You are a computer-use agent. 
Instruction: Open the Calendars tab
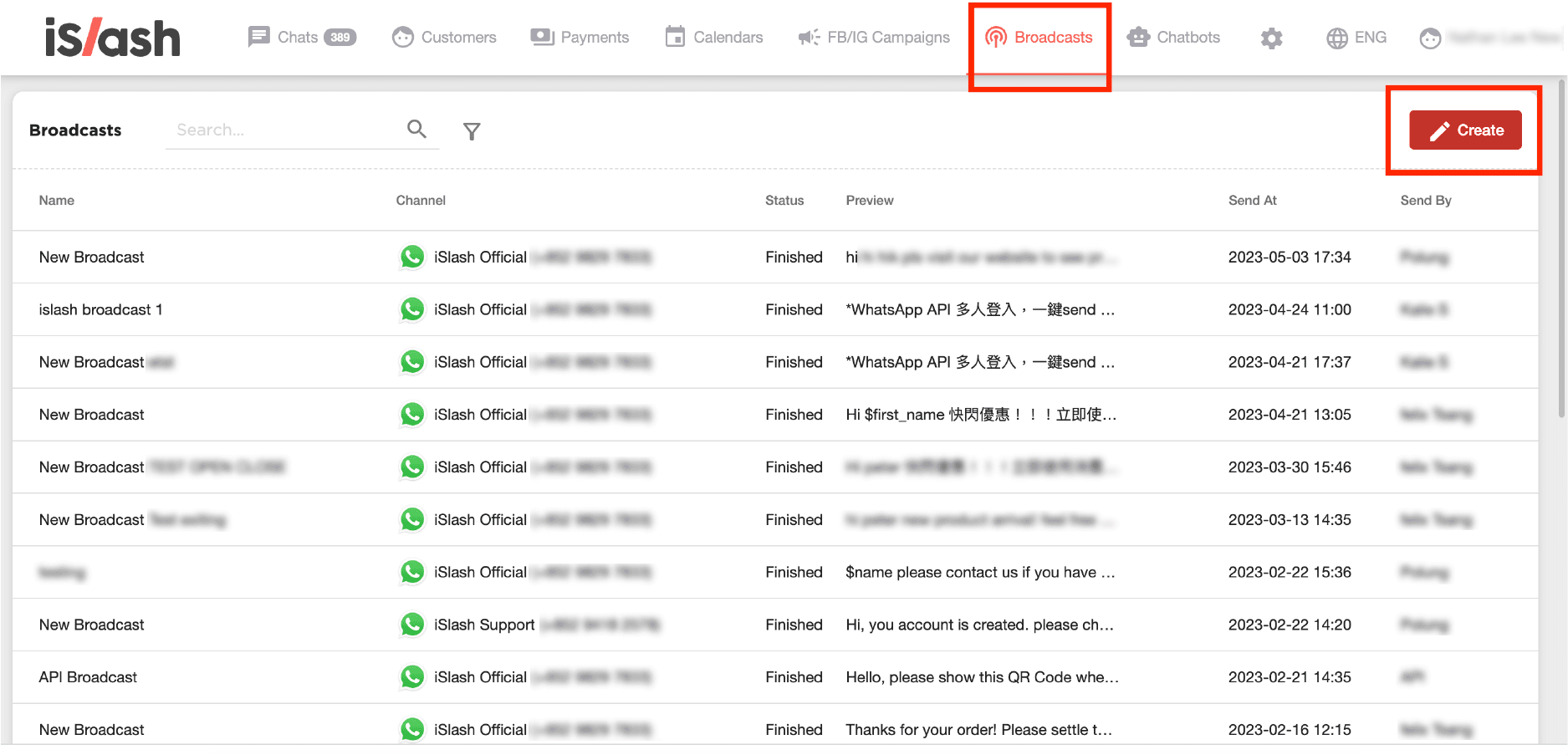click(x=714, y=38)
